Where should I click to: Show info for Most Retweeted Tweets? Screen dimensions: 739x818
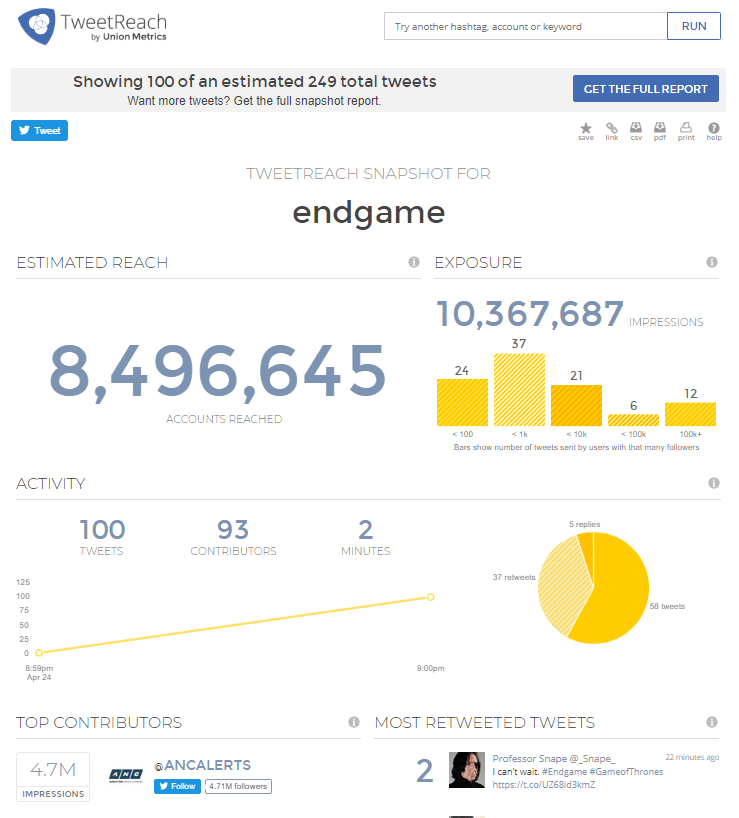(x=712, y=722)
